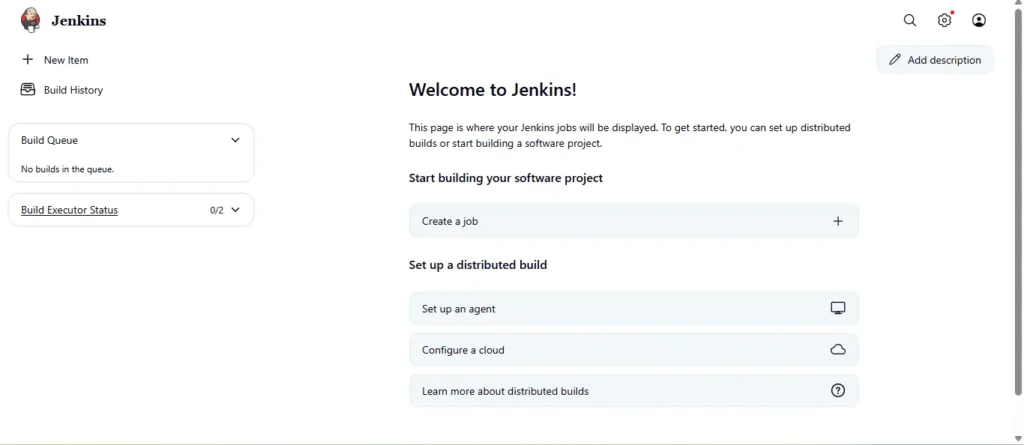Click the plus icon on Create a job
Viewport: 1024px width, 445px height.
pos(838,221)
